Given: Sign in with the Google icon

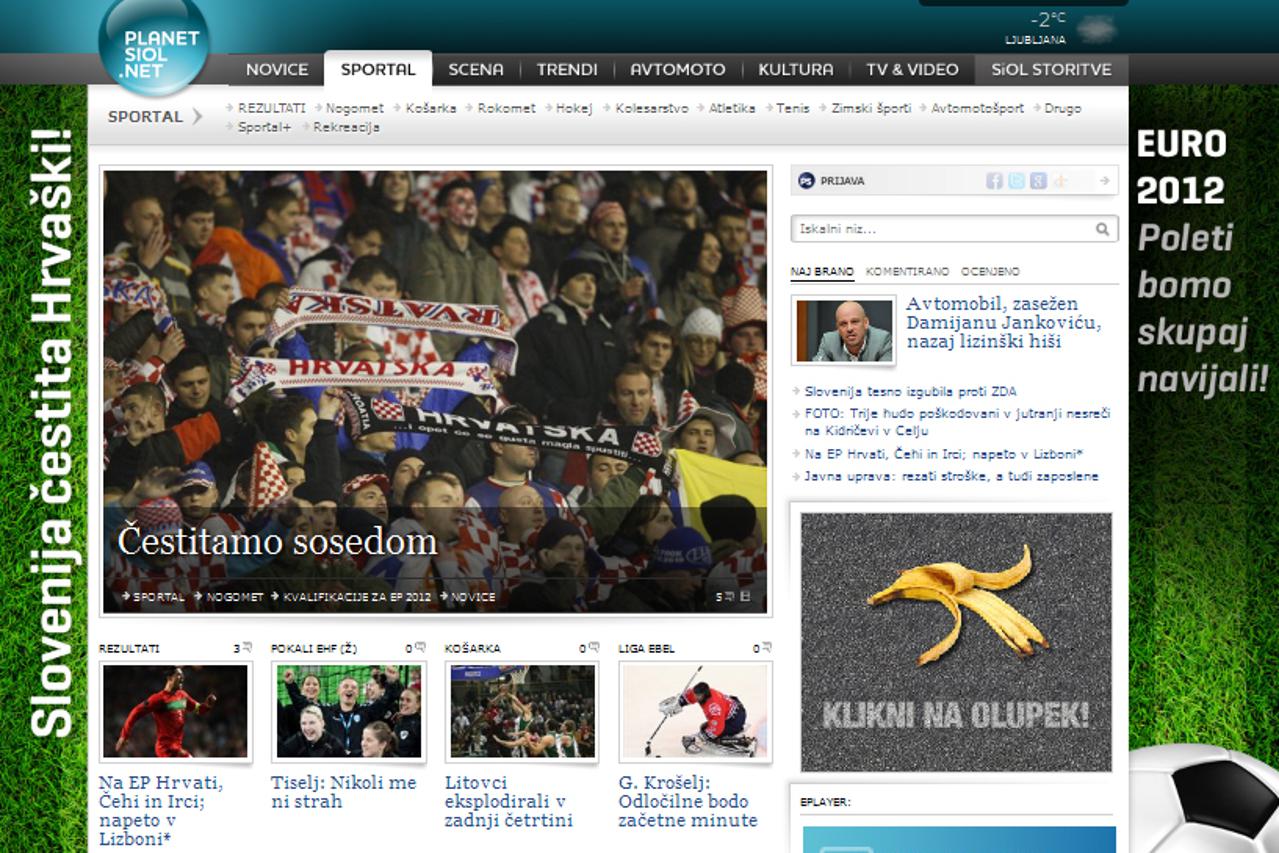Looking at the screenshot, I should [x=1038, y=181].
